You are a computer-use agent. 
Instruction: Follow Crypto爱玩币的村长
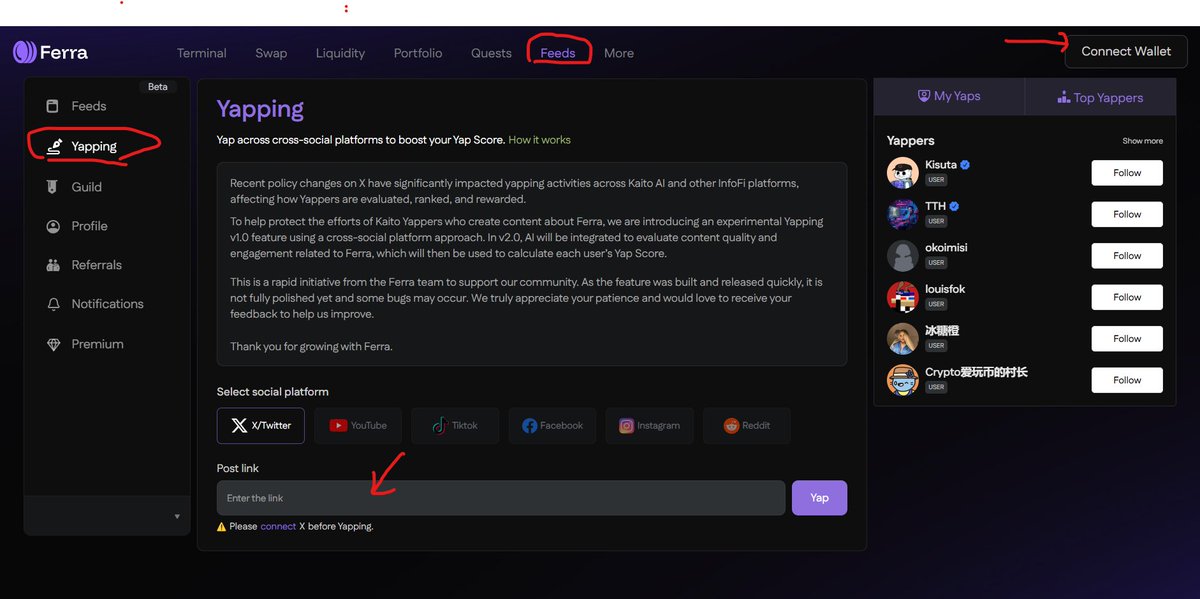[x=1127, y=380]
